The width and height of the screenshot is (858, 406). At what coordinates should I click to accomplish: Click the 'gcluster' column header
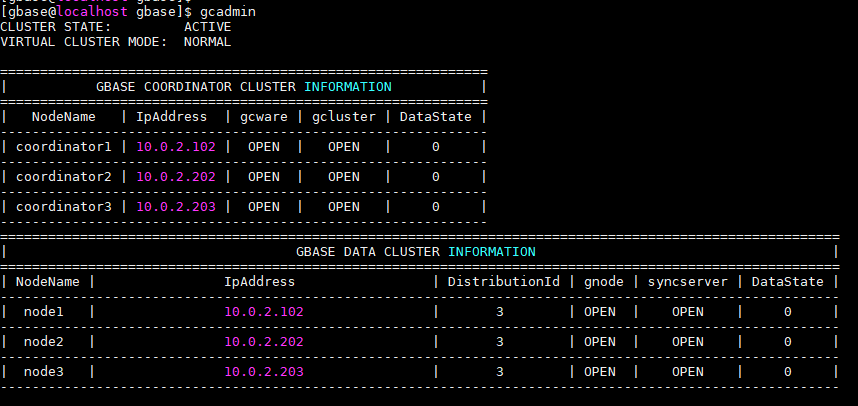(x=344, y=117)
